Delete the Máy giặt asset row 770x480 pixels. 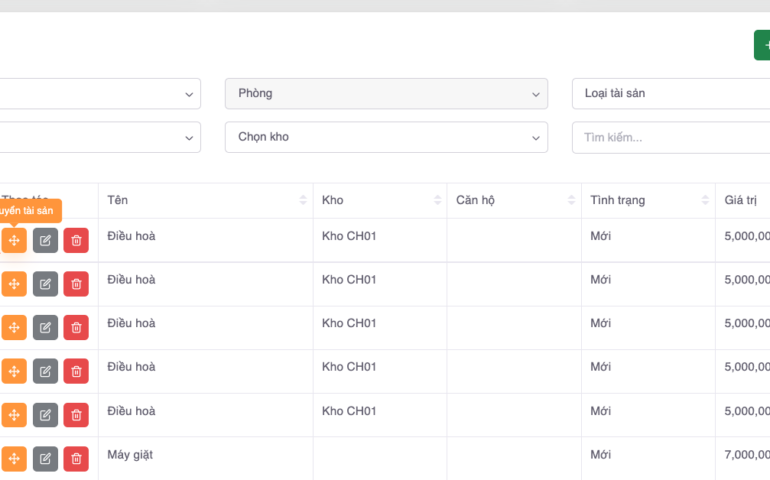click(76, 459)
